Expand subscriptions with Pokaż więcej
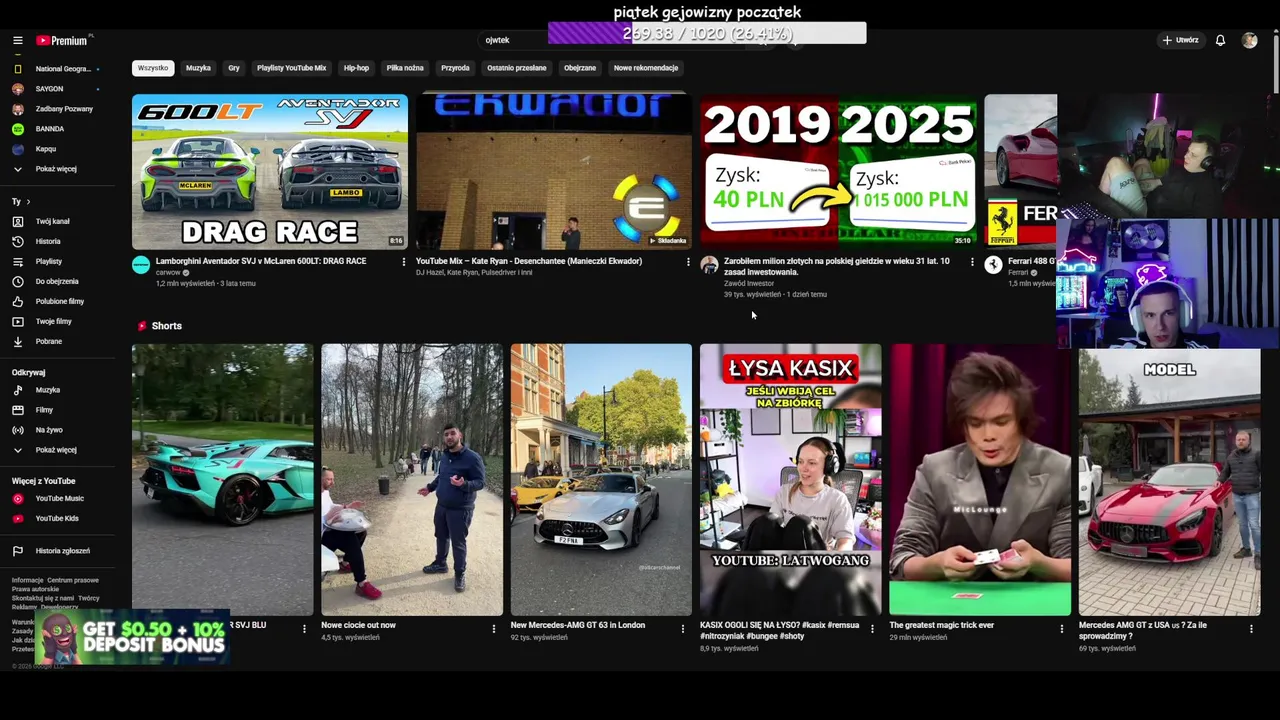 tap(56, 169)
